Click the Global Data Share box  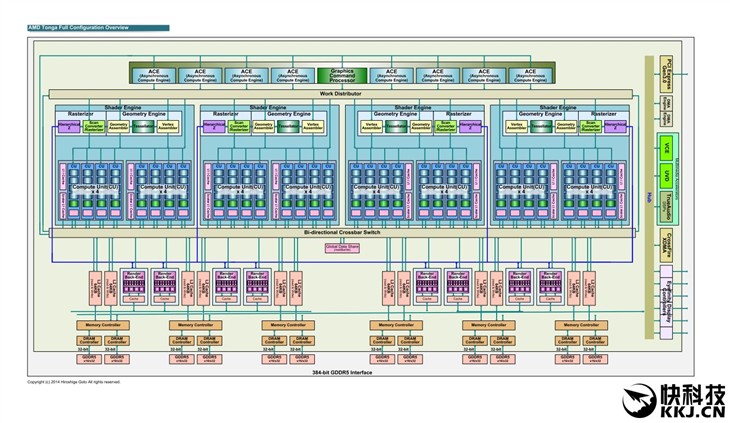(342, 248)
